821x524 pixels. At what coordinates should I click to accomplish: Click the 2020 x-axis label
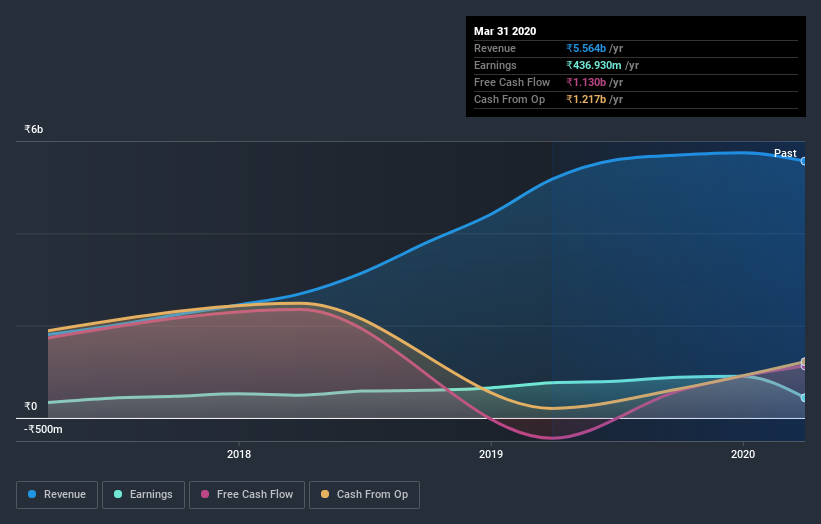[743, 454]
